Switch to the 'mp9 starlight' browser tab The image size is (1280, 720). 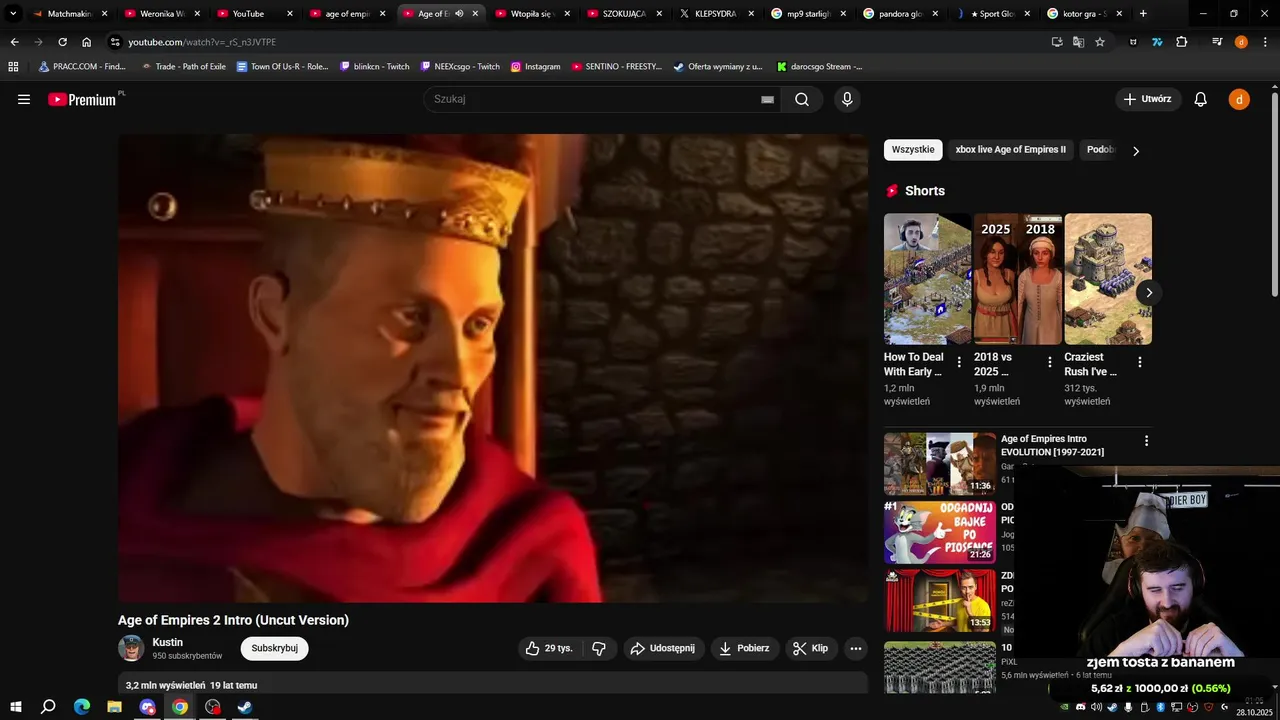(809, 14)
